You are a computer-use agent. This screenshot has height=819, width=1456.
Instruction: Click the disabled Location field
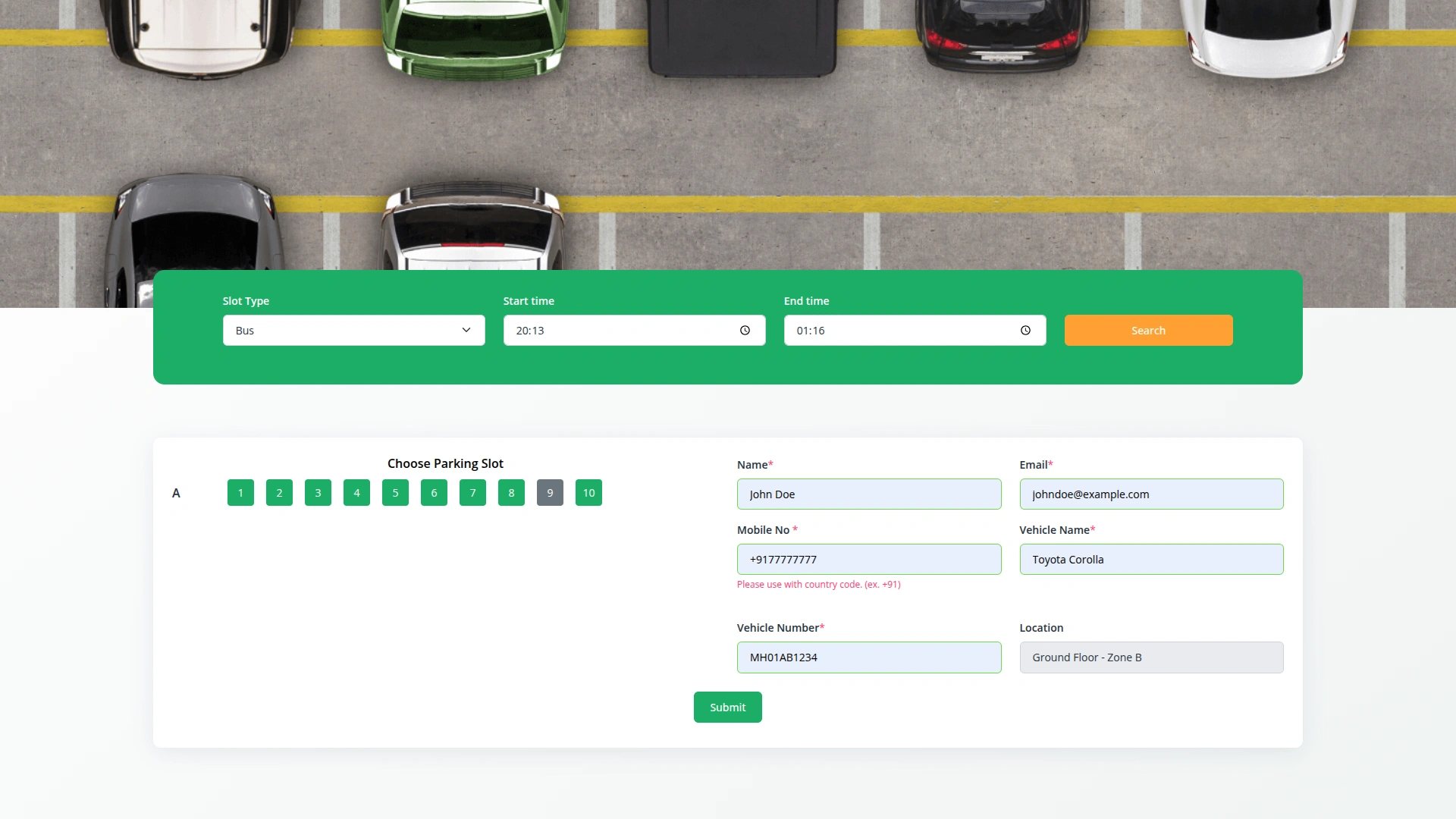[x=1150, y=657]
